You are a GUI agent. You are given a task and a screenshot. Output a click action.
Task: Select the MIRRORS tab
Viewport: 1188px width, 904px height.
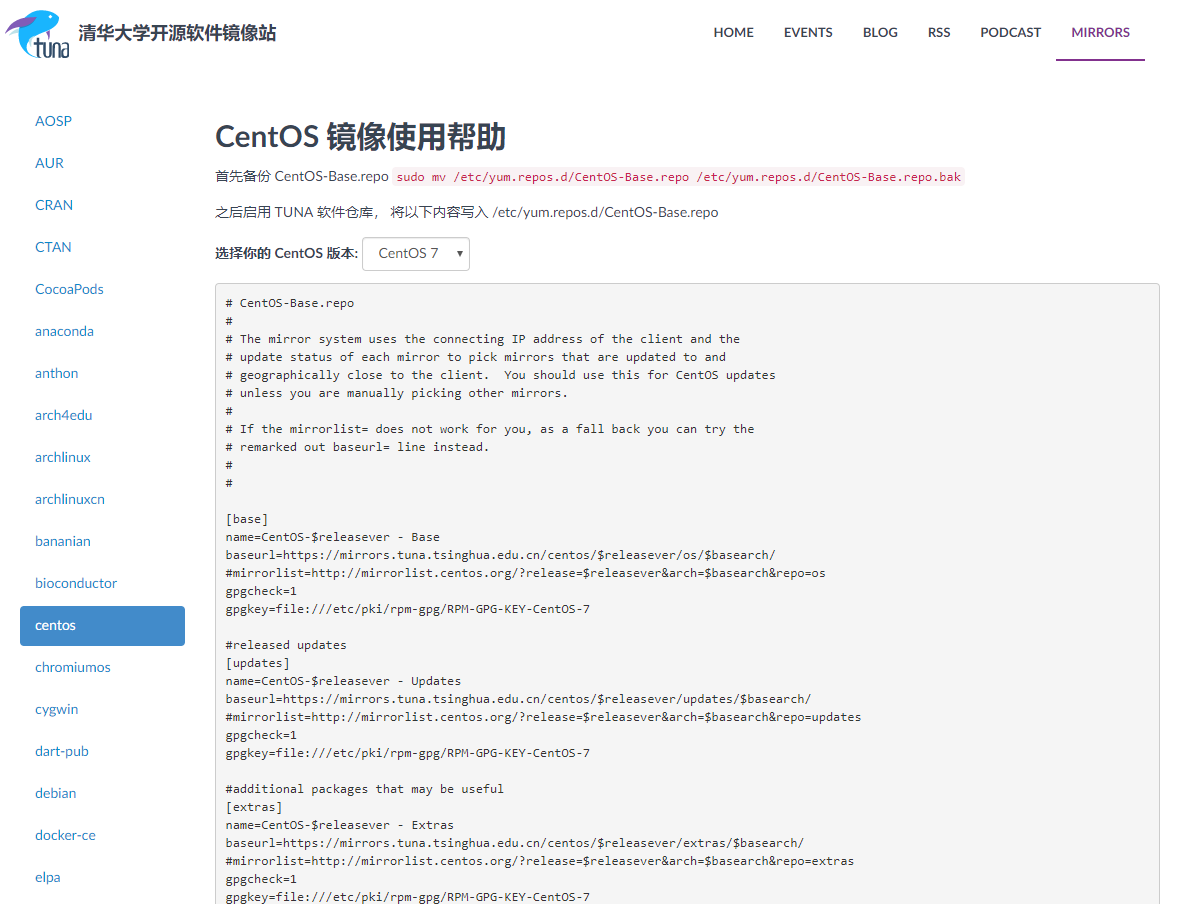click(1100, 33)
